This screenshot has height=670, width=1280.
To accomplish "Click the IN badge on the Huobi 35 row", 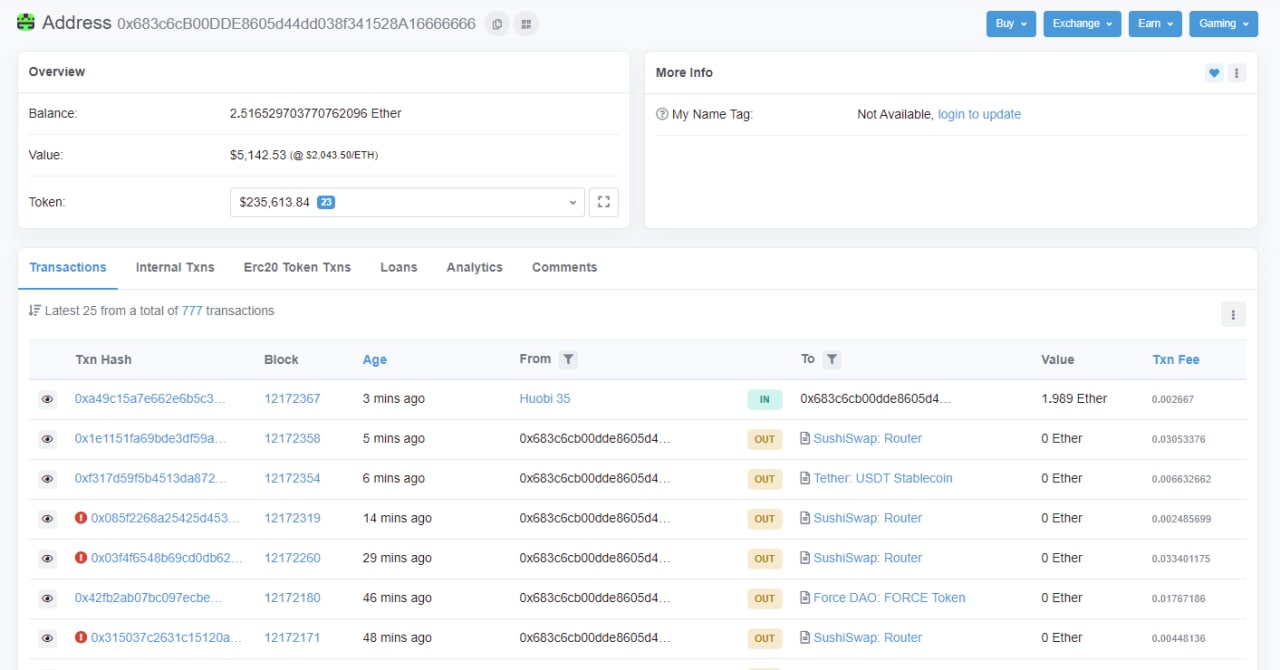I will [765, 400].
